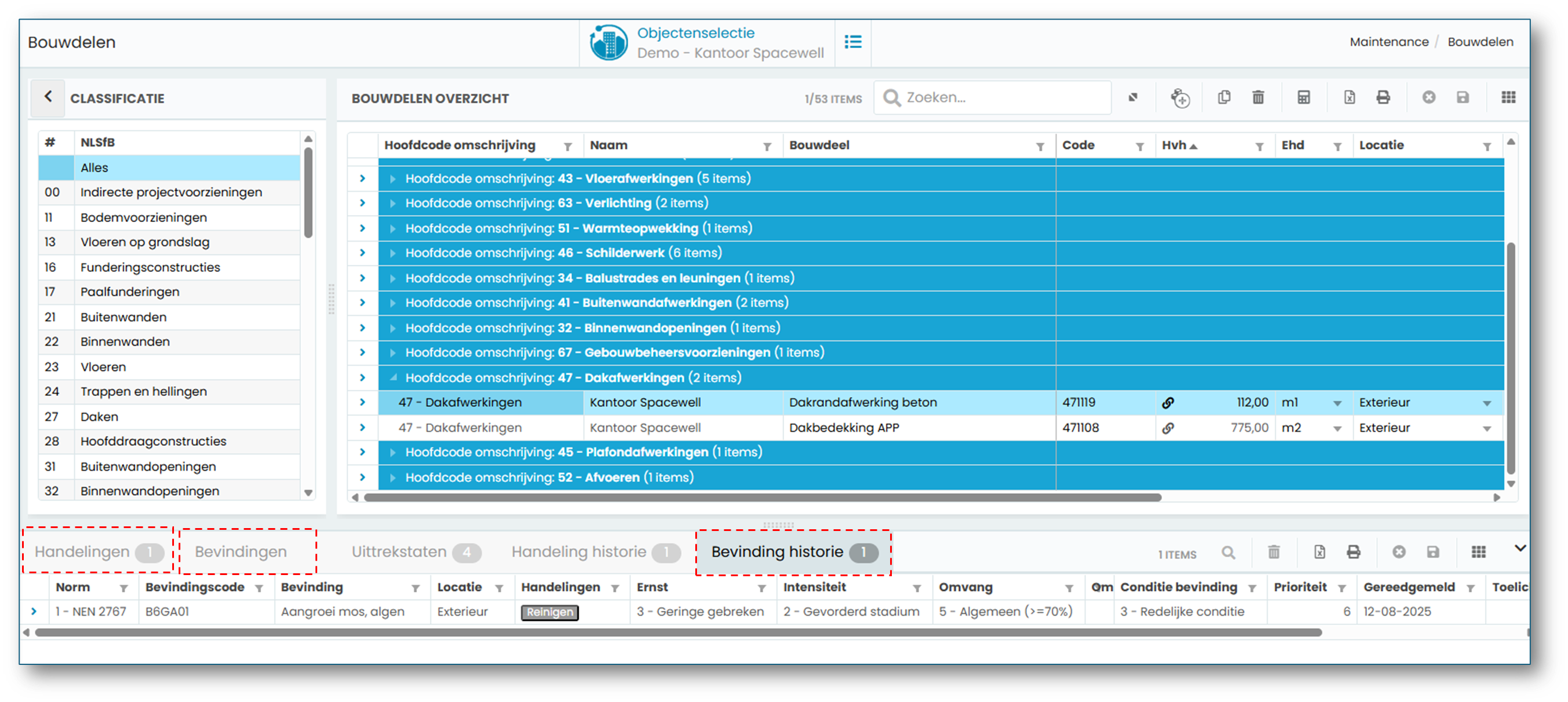The height and width of the screenshot is (702, 1568).
Task: Save changes in the Bouwdelen overzicht toolbar
Action: tap(1462, 97)
